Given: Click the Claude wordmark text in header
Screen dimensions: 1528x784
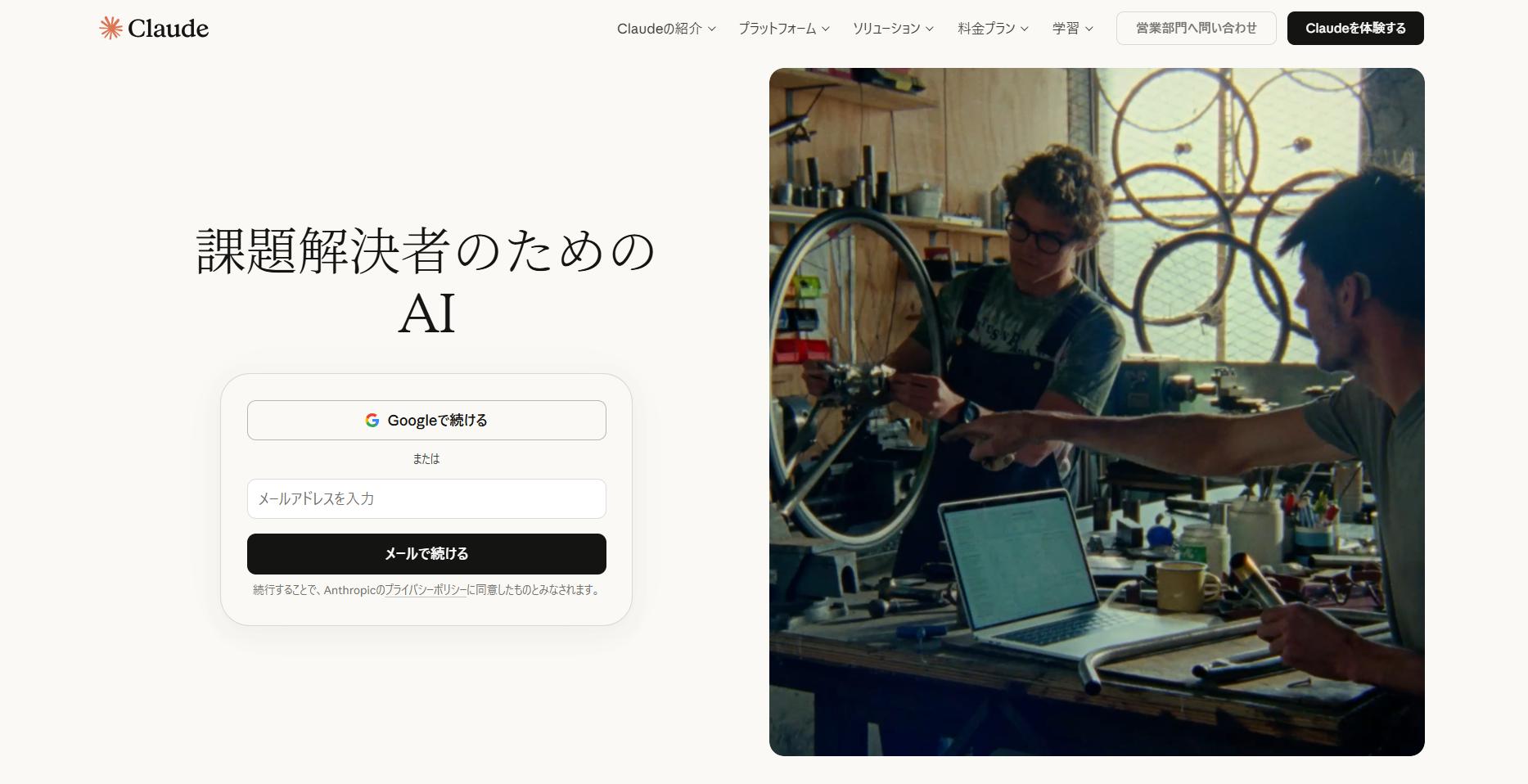Looking at the screenshot, I should tap(168, 29).
